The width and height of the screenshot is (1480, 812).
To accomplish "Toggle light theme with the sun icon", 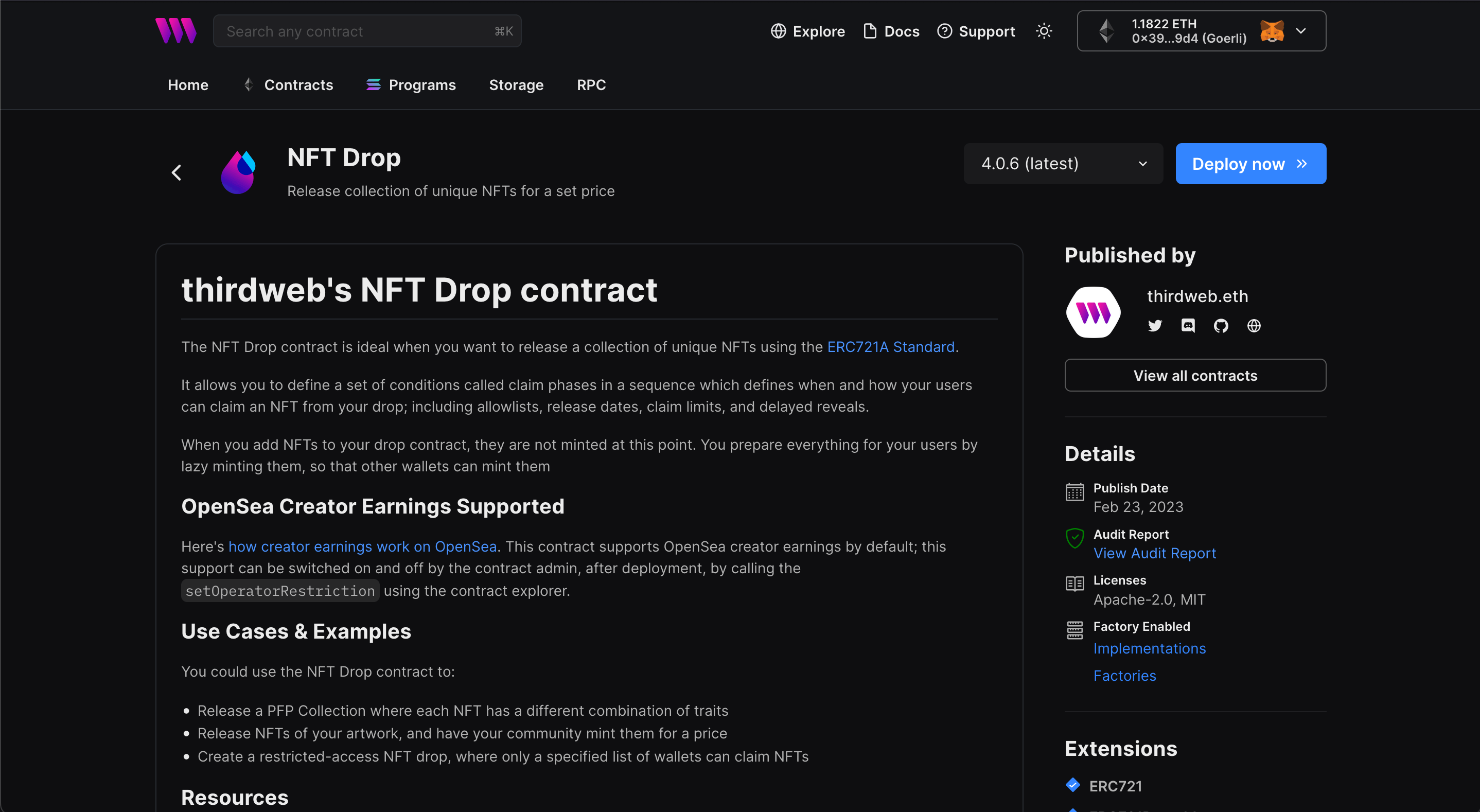I will (1044, 31).
